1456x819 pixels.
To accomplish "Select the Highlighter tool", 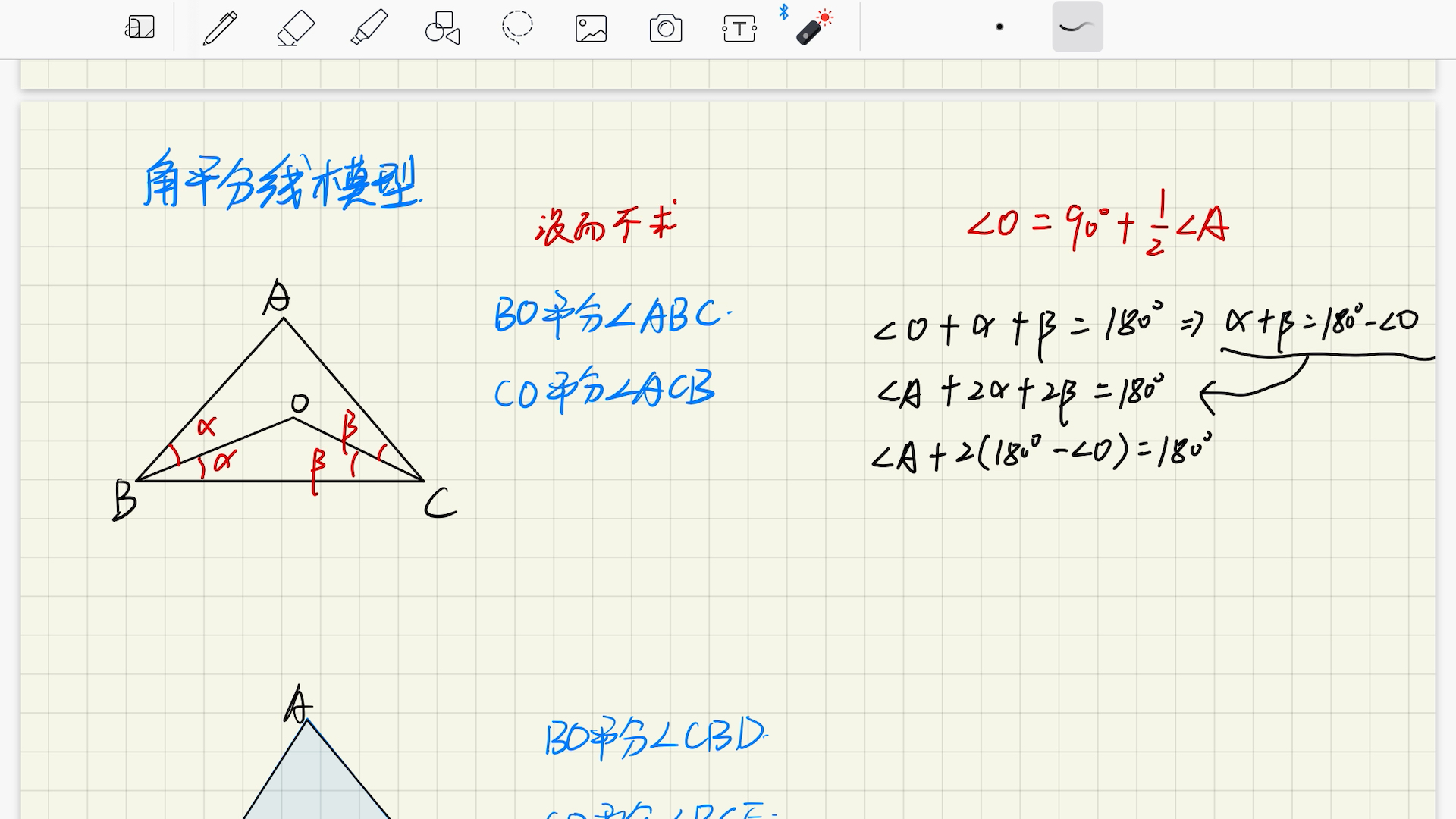I will [369, 28].
